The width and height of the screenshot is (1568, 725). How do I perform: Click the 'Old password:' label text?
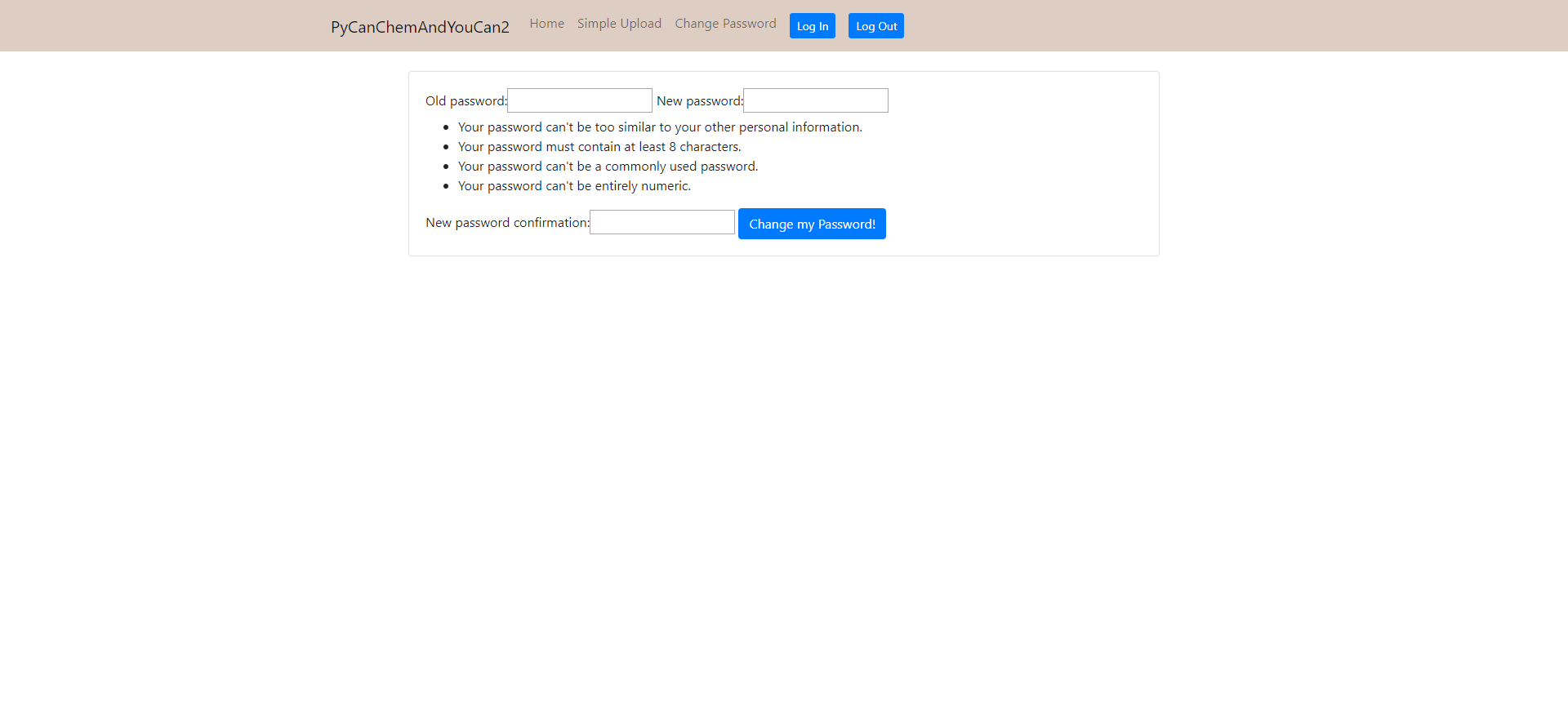pos(466,101)
